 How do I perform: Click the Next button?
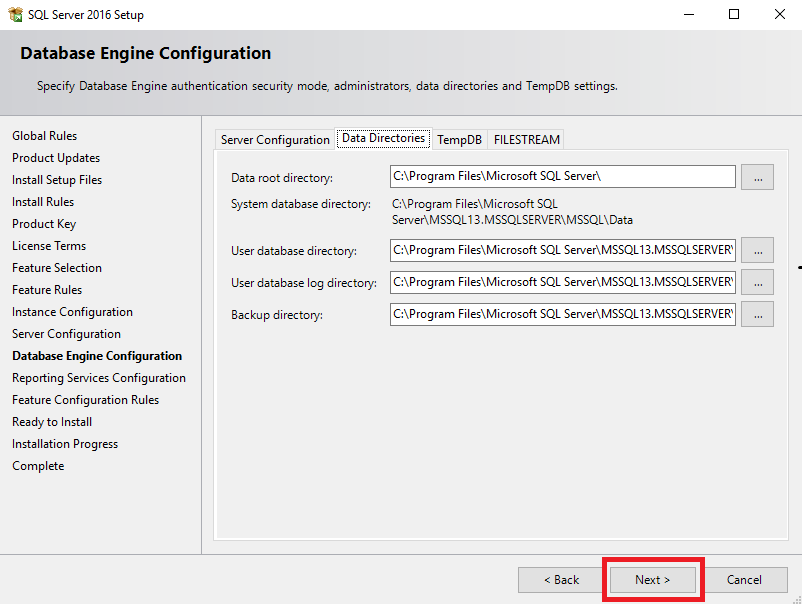click(653, 579)
